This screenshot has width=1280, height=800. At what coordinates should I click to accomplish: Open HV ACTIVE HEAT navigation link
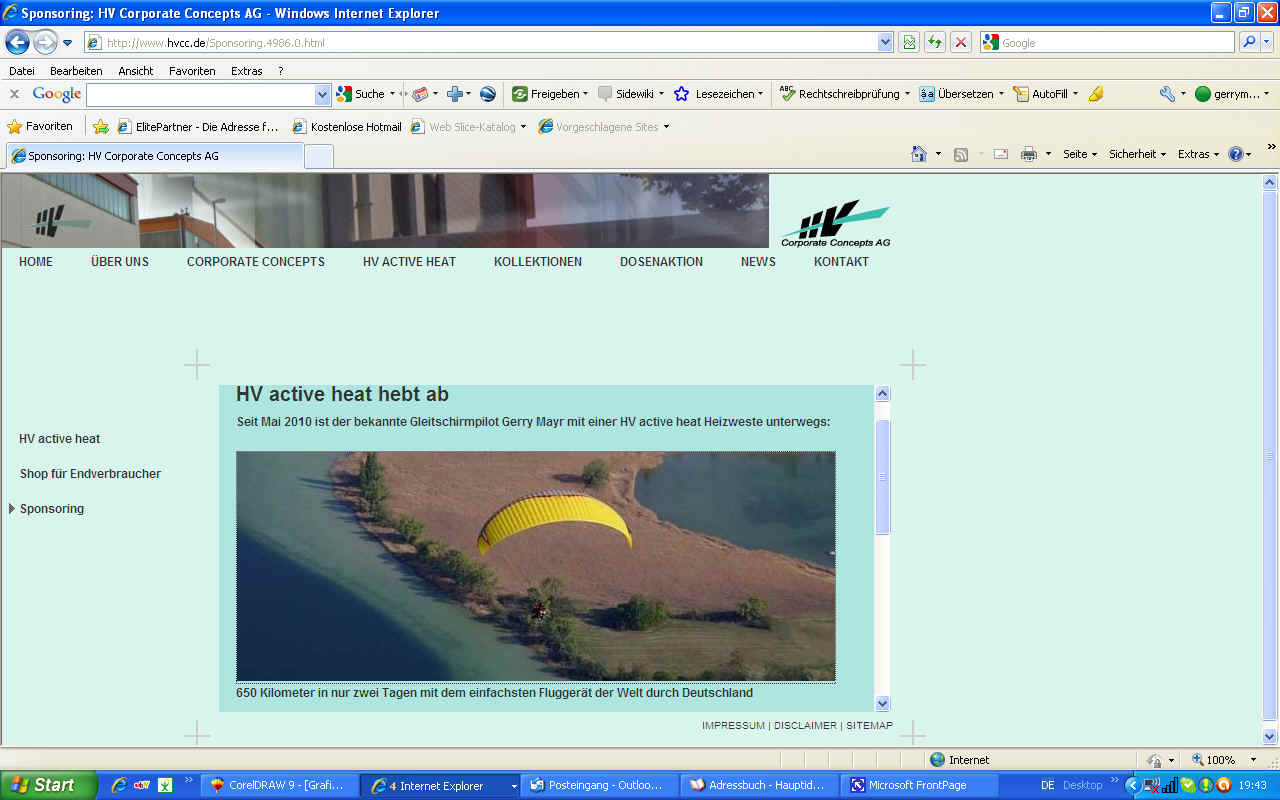[409, 262]
